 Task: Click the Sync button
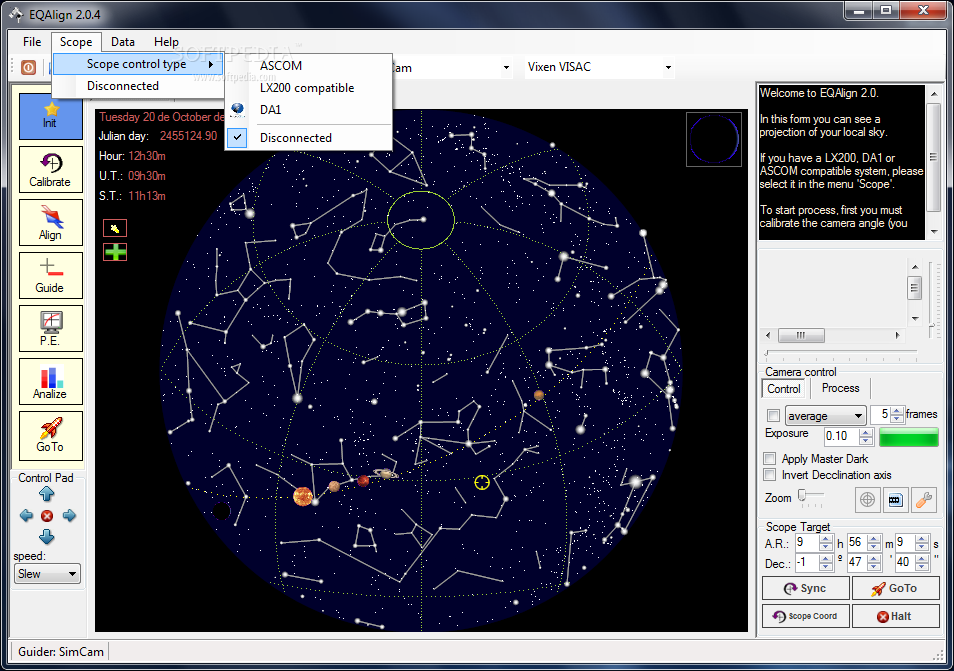coord(806,588)
